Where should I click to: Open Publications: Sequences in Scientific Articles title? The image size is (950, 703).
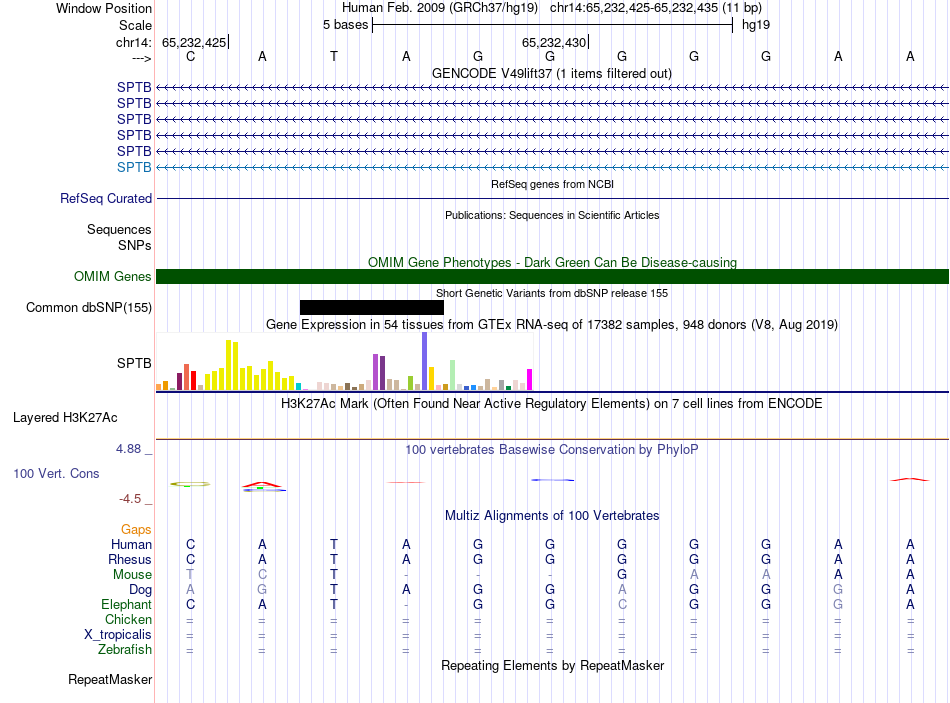(x=552, y=215)
